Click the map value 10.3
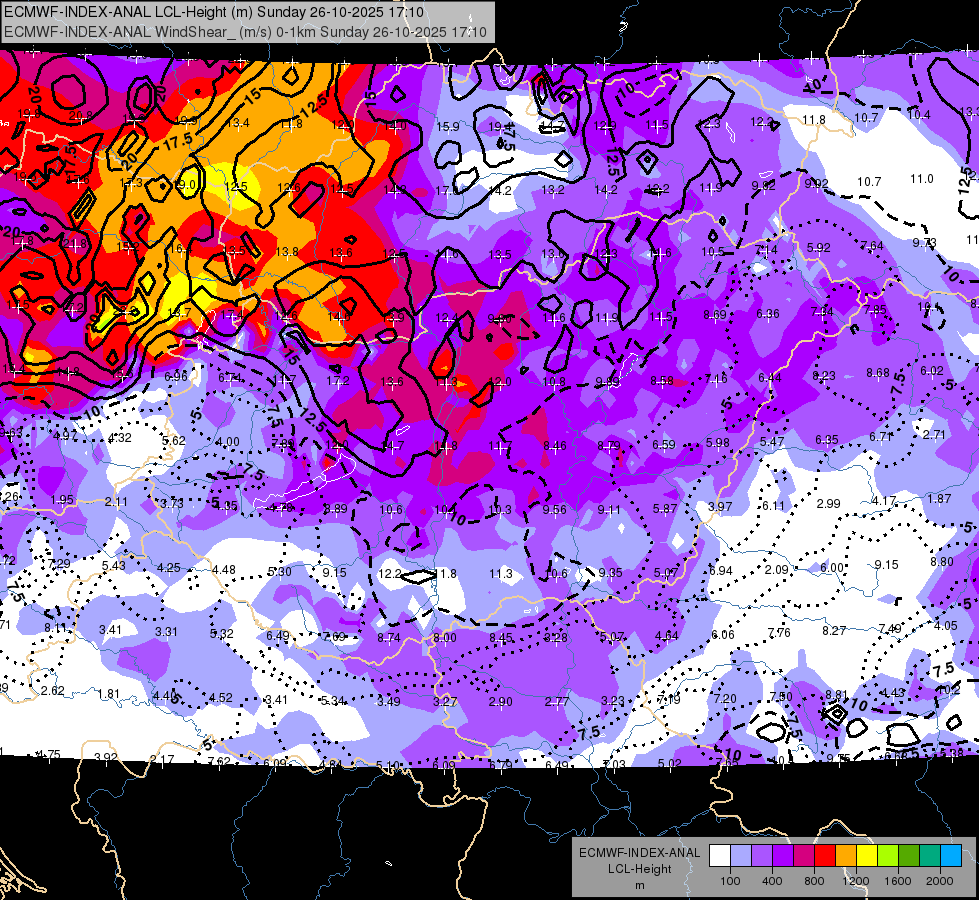This screenshot has width=979, height=900. coord(500,510)
